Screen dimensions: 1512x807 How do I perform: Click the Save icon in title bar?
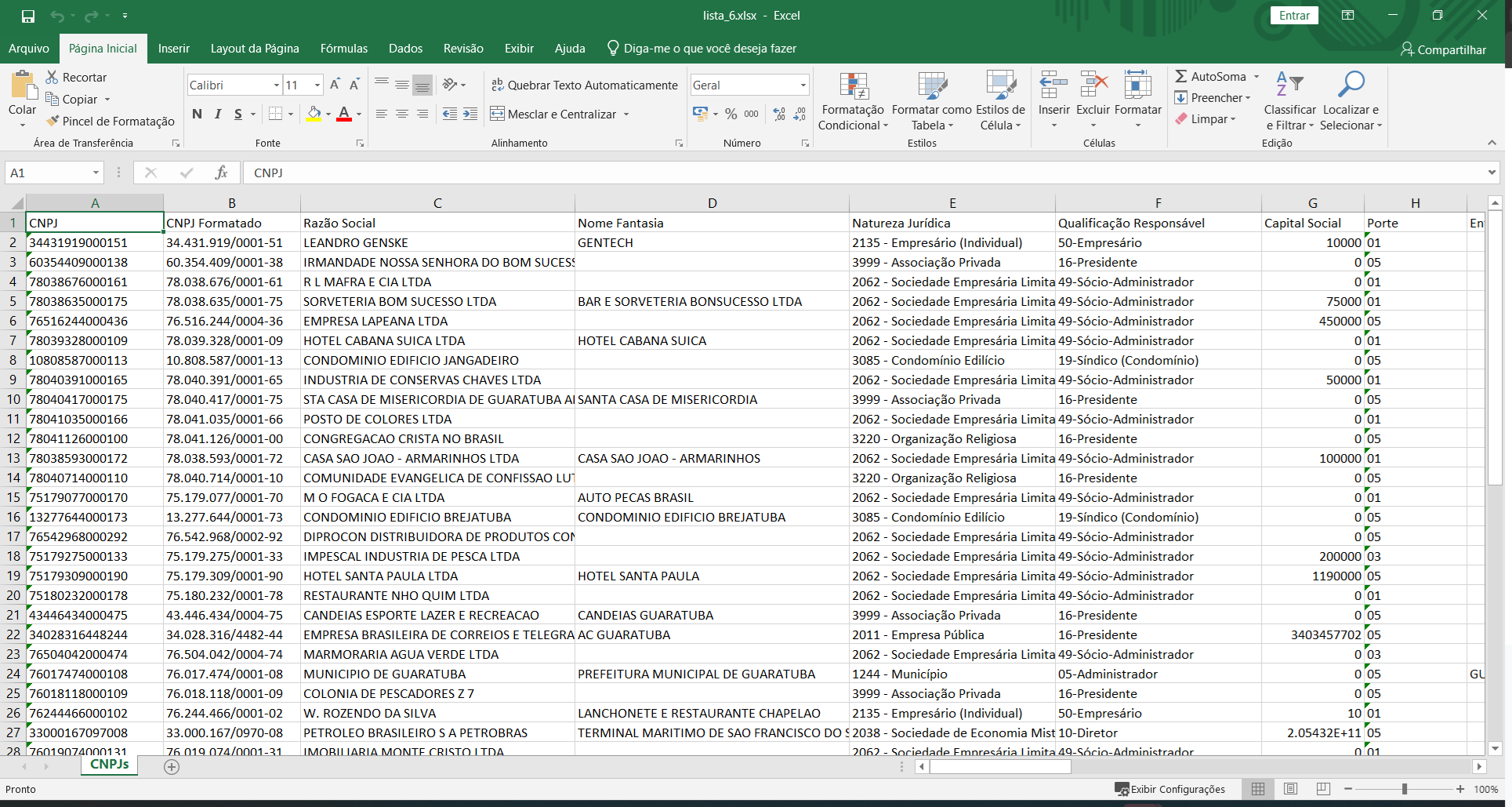pos(28,16)
